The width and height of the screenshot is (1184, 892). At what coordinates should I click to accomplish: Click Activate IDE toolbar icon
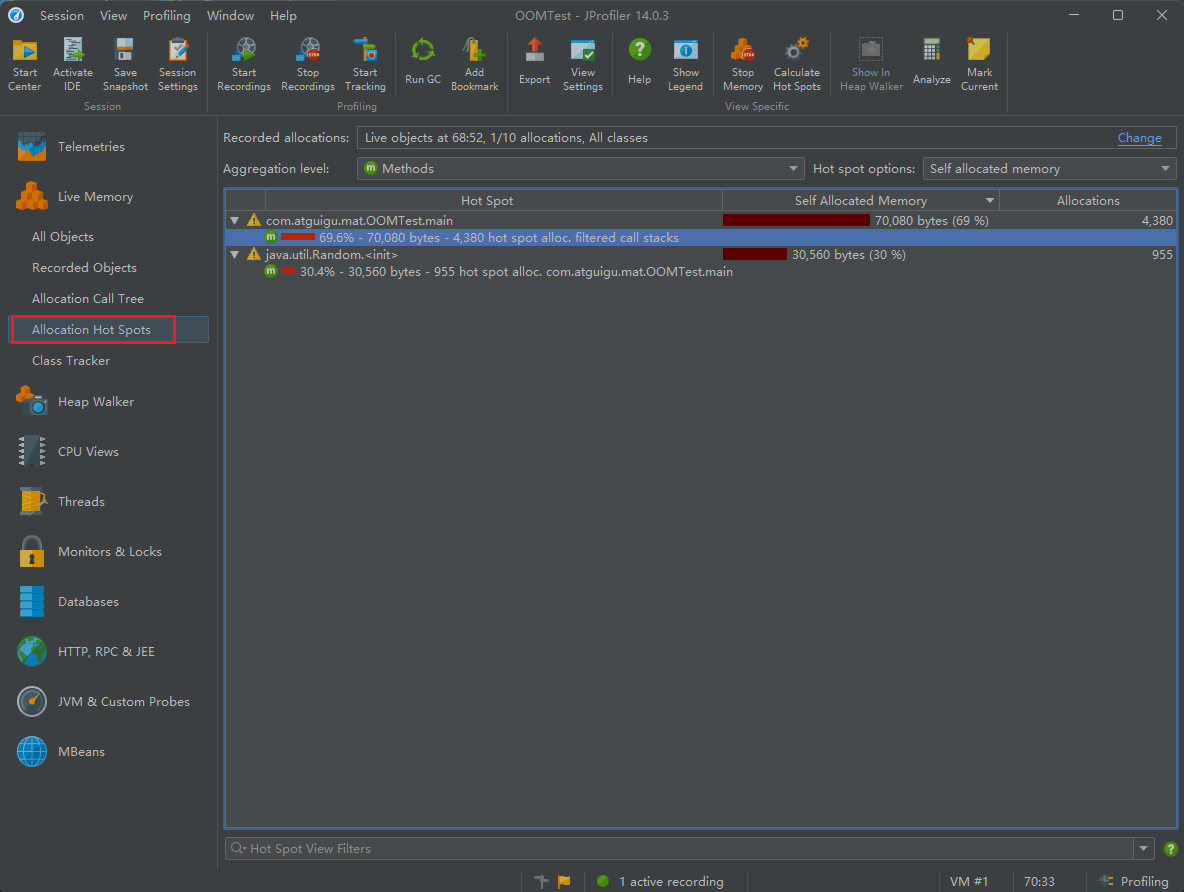pos(72,64)
